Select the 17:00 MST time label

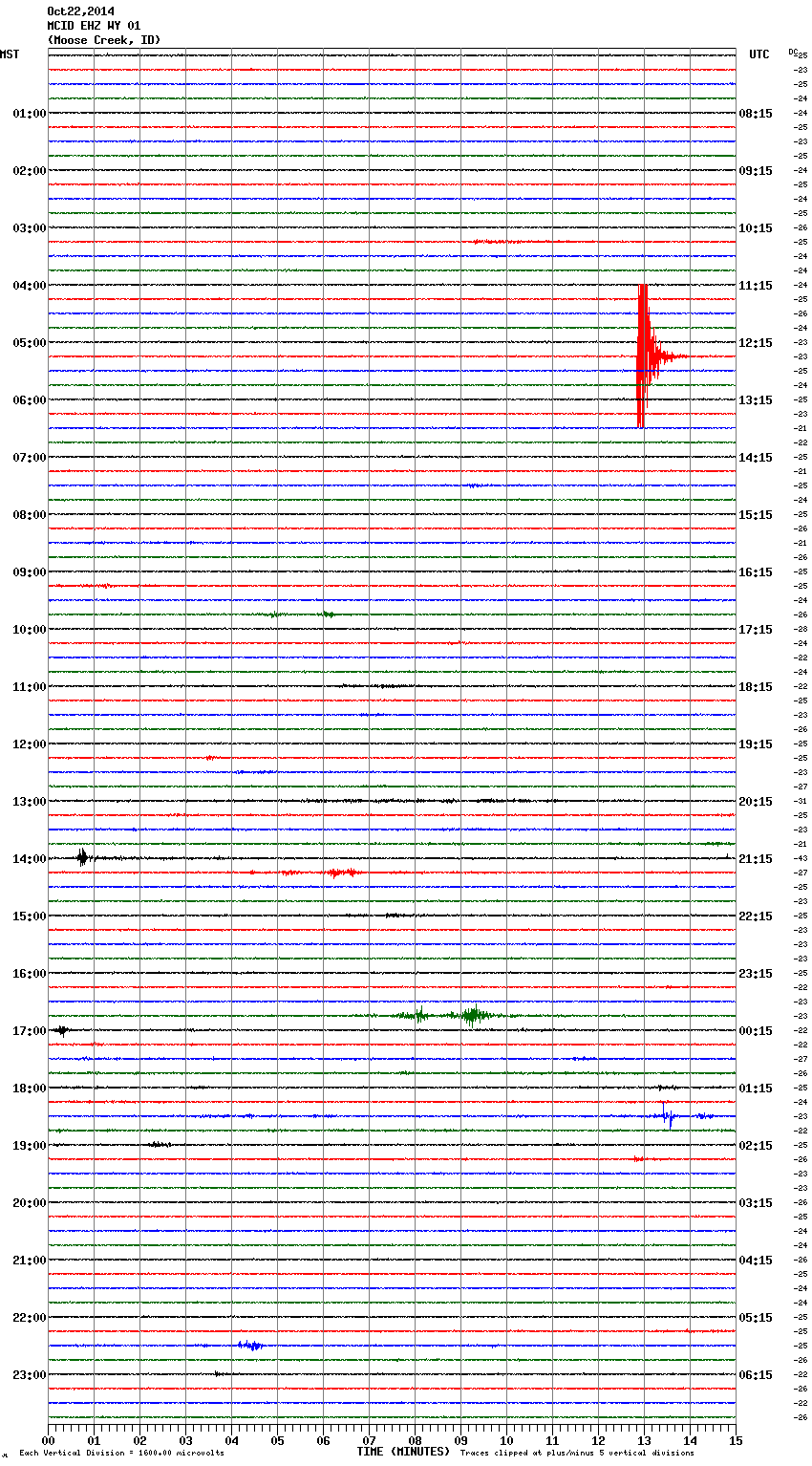(x=30, y=1031)
